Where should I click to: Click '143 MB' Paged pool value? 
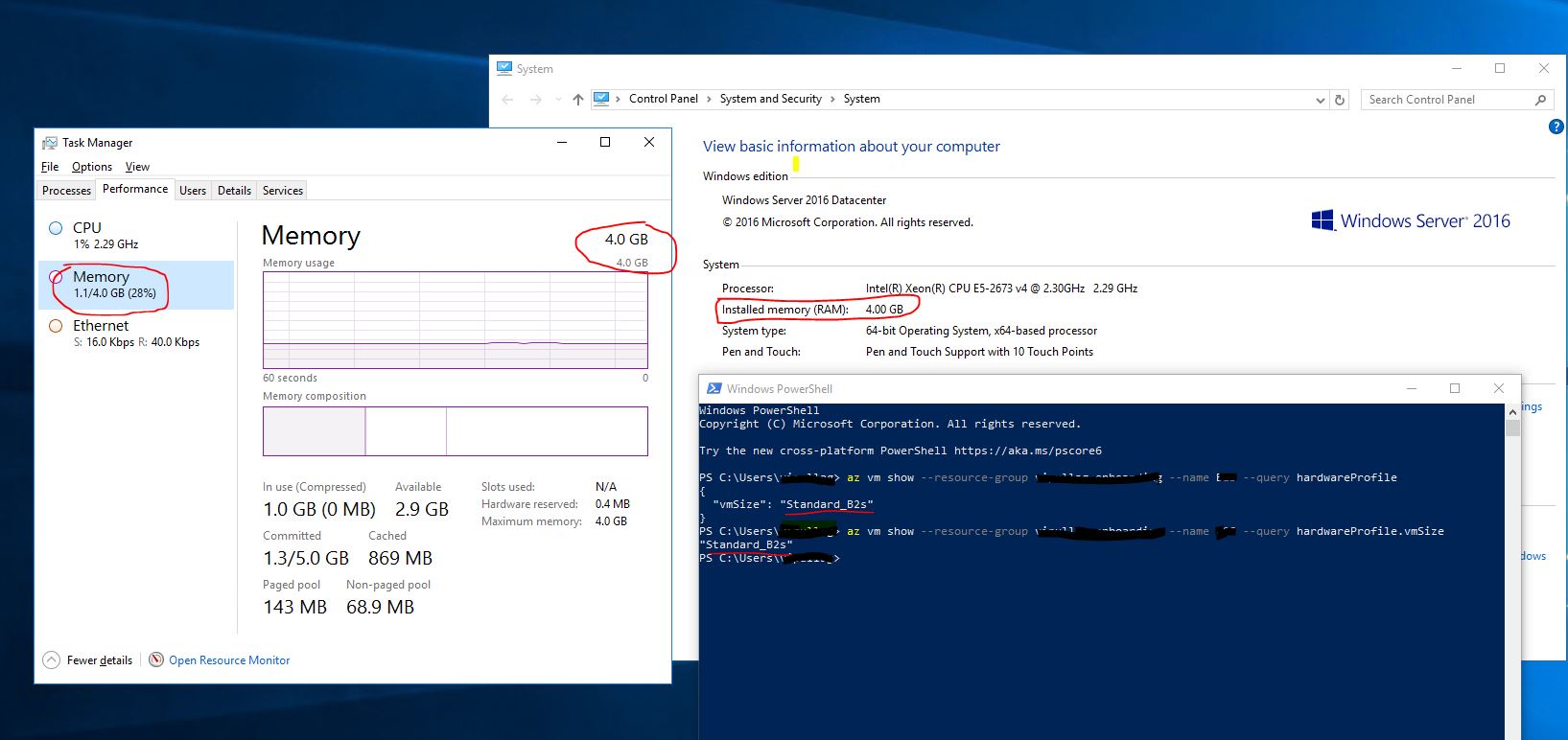pyautogui.click(x=294, y=607)
